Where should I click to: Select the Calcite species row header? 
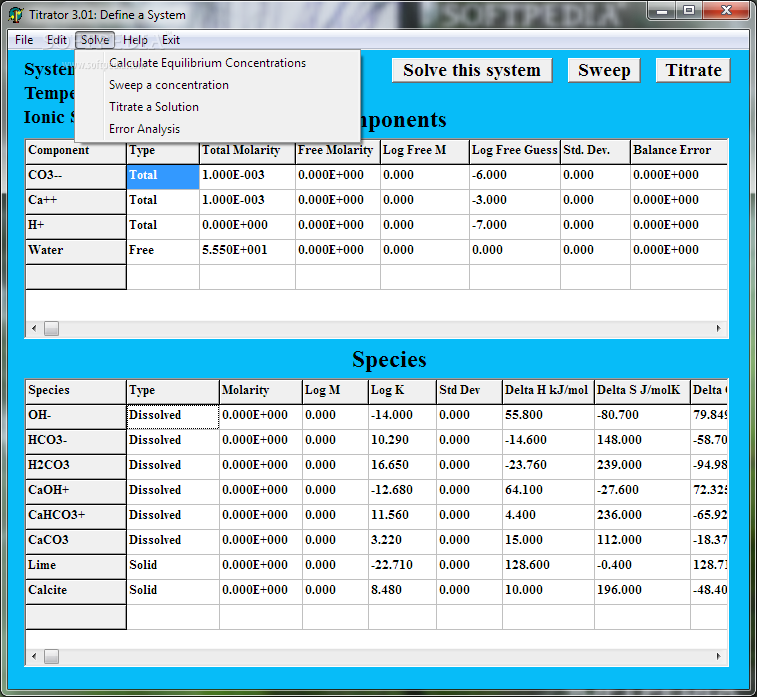pos(76,592)
